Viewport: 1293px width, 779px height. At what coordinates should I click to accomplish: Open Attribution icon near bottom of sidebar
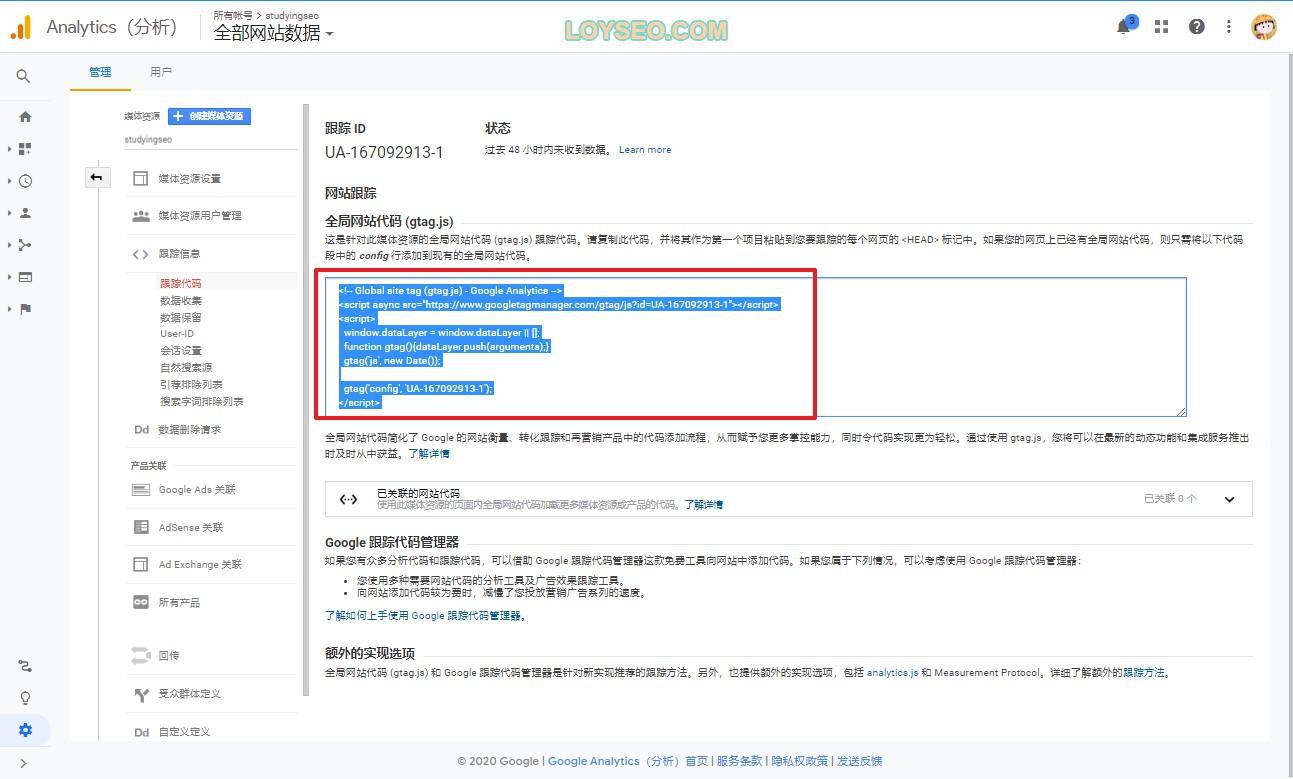pos(25,666)
